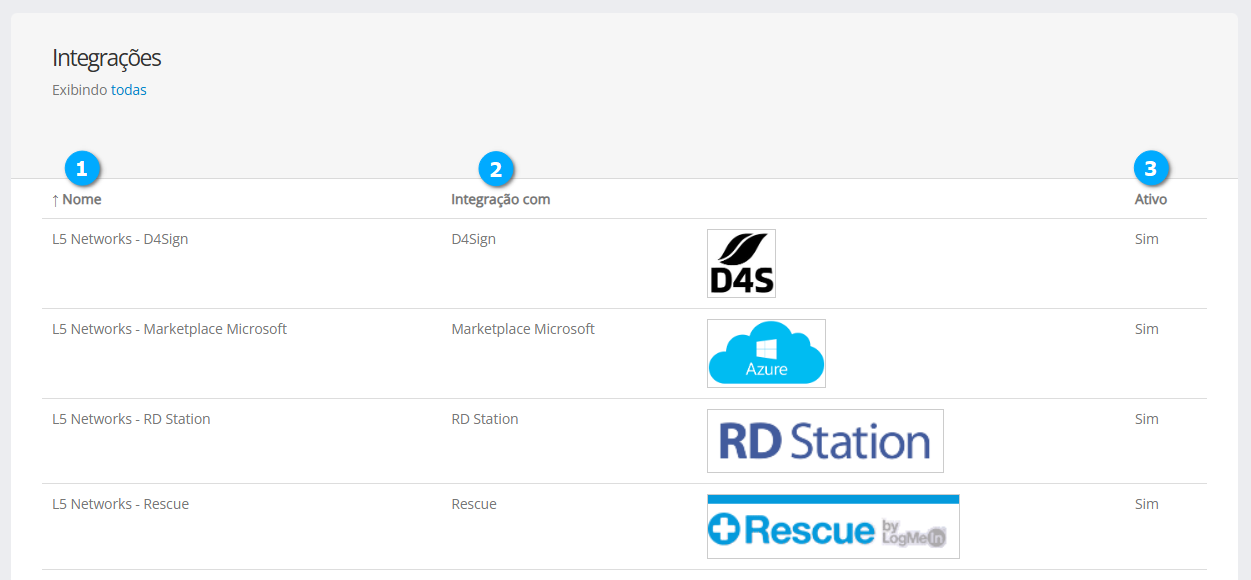Sort the list by Nome column
Image resolution: width=1251 pixels, height=580 pixels.
[81, 199]
